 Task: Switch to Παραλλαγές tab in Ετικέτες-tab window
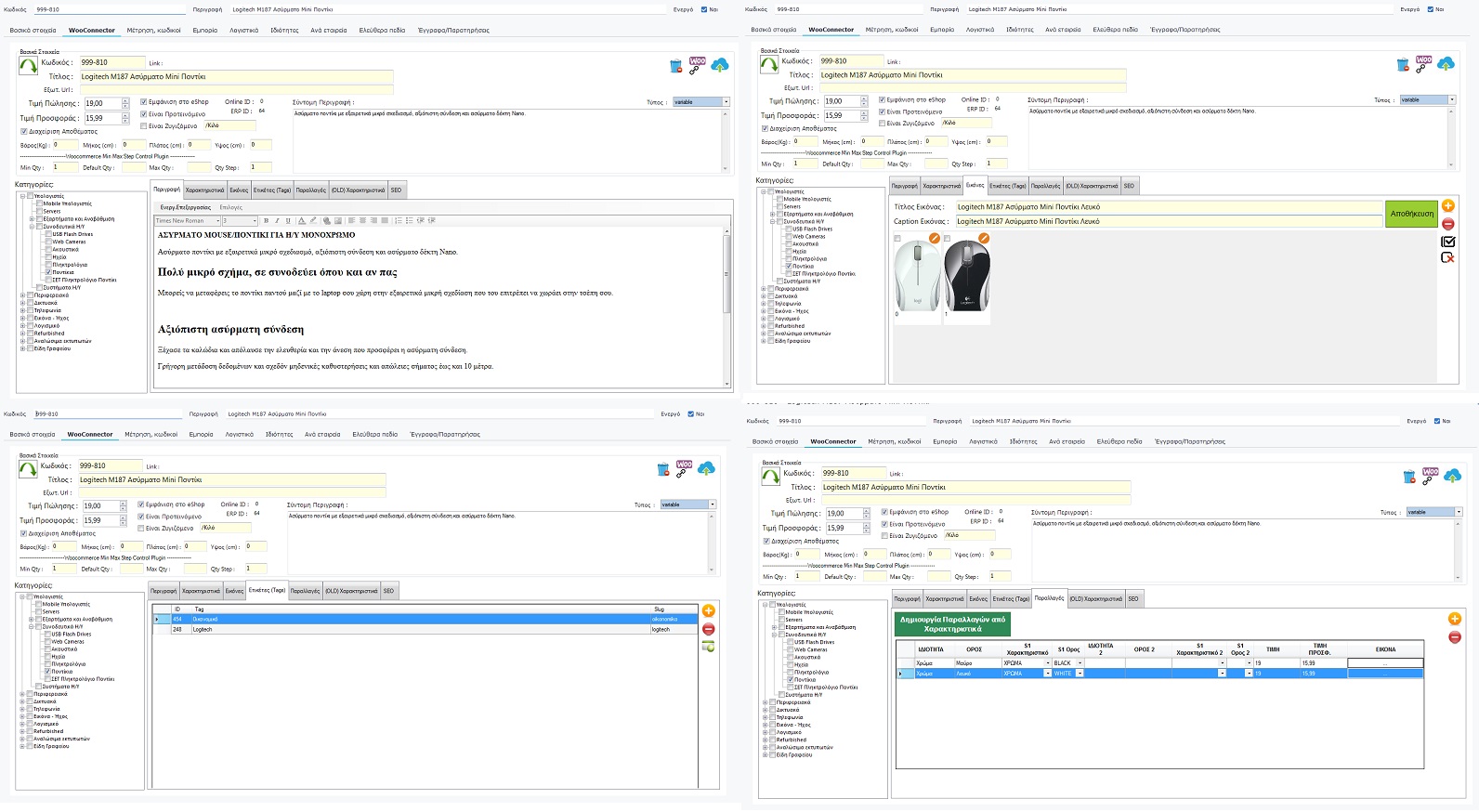tap(305, 591)
